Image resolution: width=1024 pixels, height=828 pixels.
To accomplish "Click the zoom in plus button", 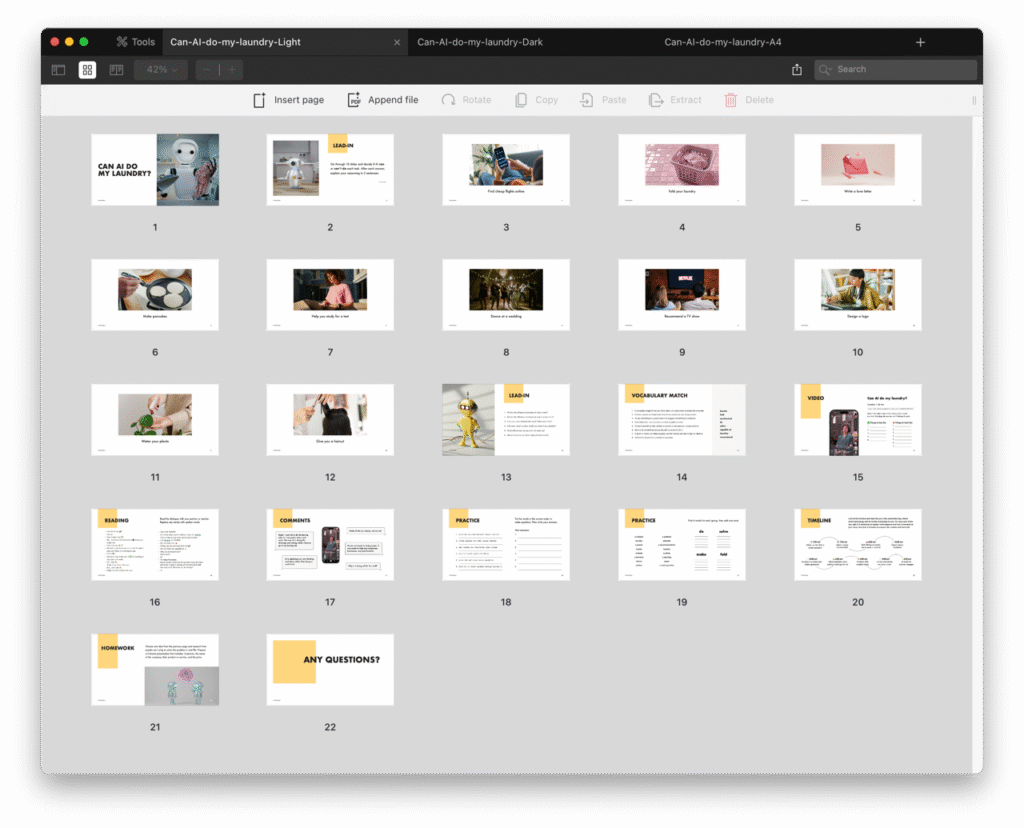I will click(231, 70).
